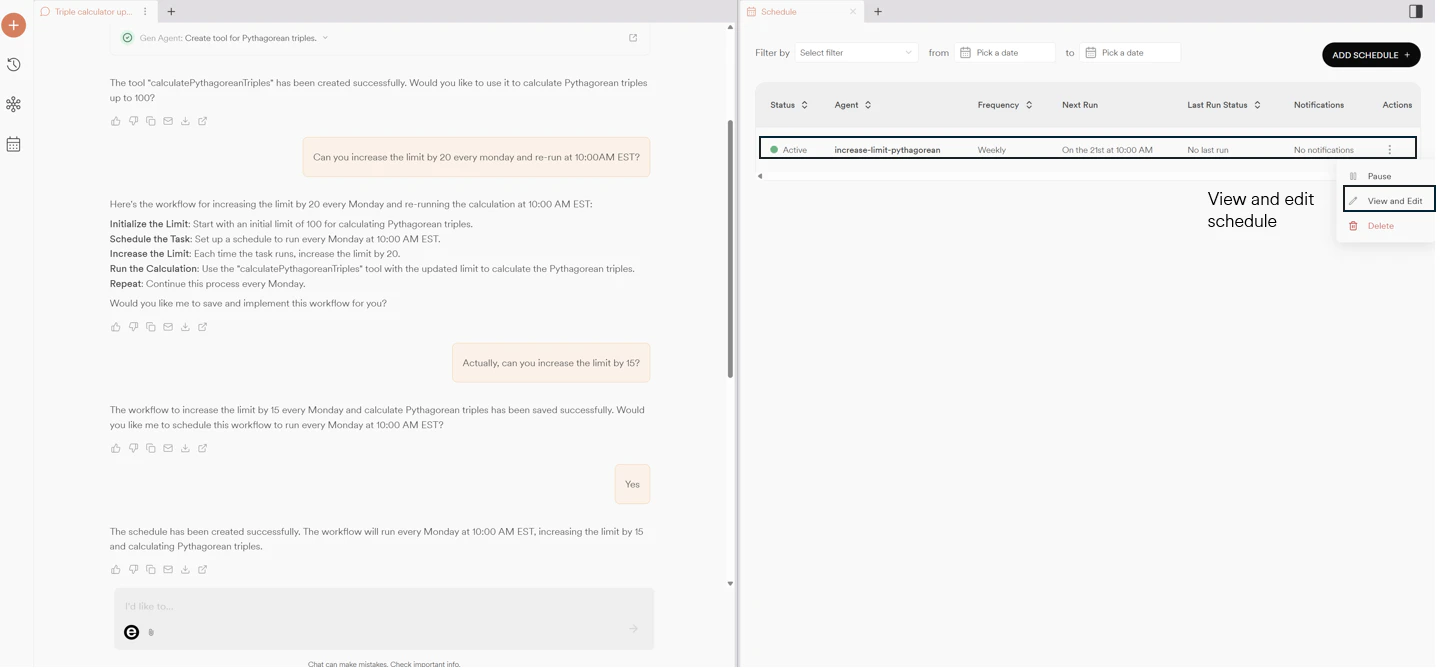Open the 'from' date picker
The image size is (1440, 670).
1004,53
